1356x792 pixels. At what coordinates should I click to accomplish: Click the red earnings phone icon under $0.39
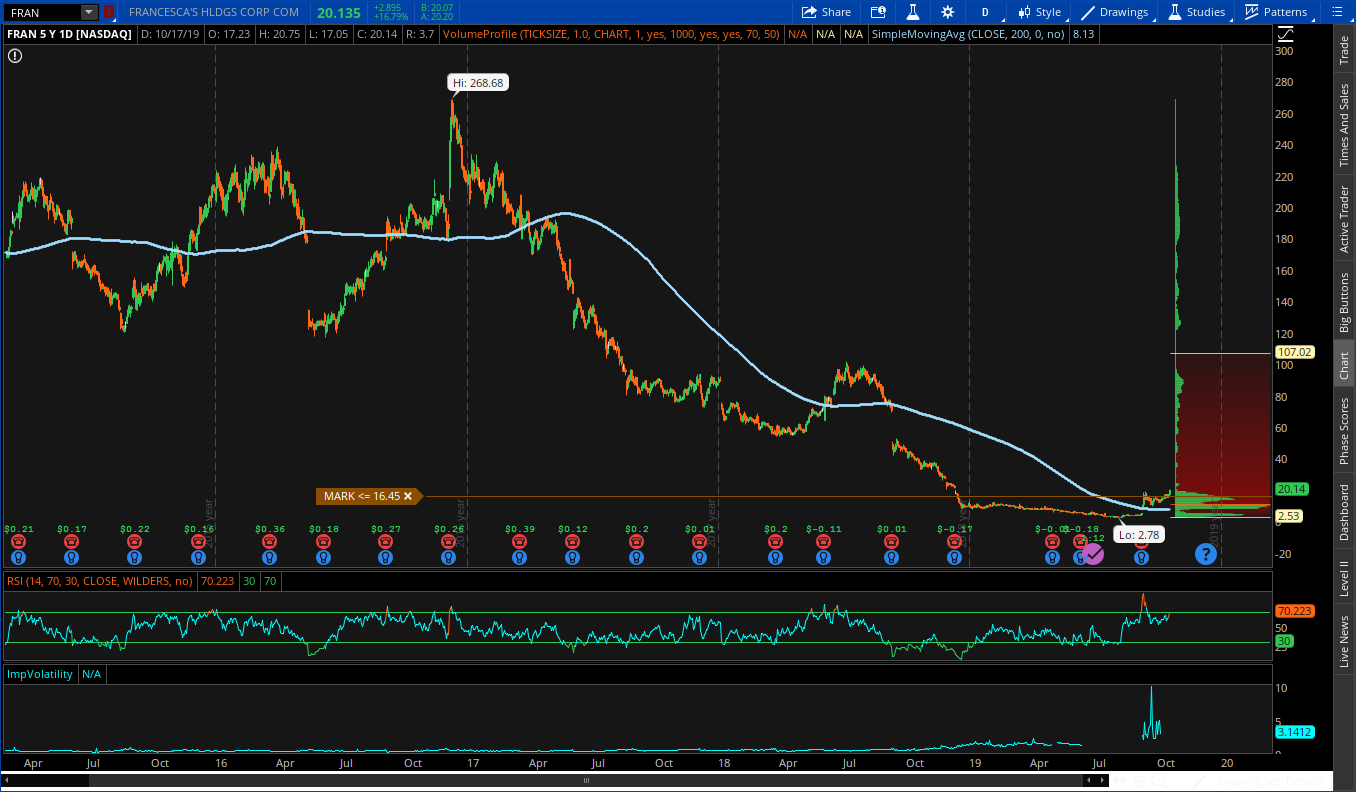[x=519, y=541]
